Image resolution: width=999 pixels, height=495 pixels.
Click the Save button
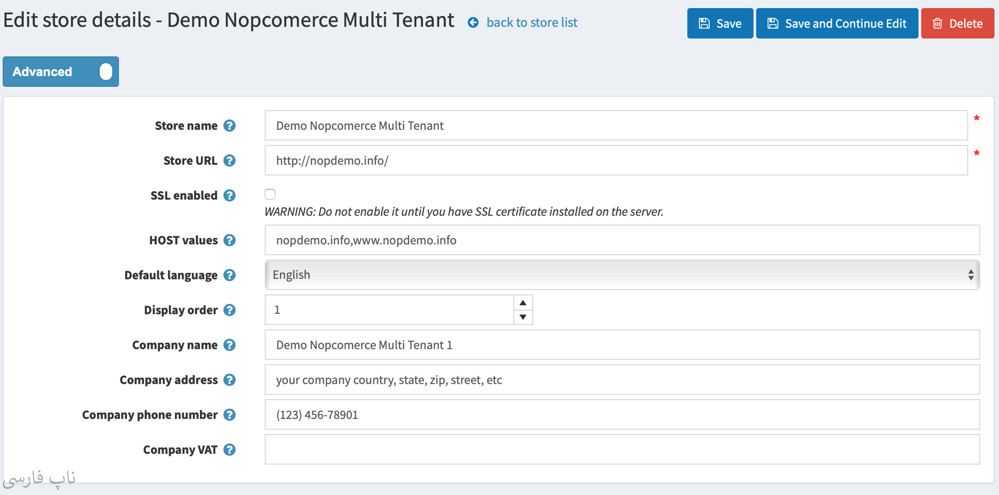[x=719, y=23]
